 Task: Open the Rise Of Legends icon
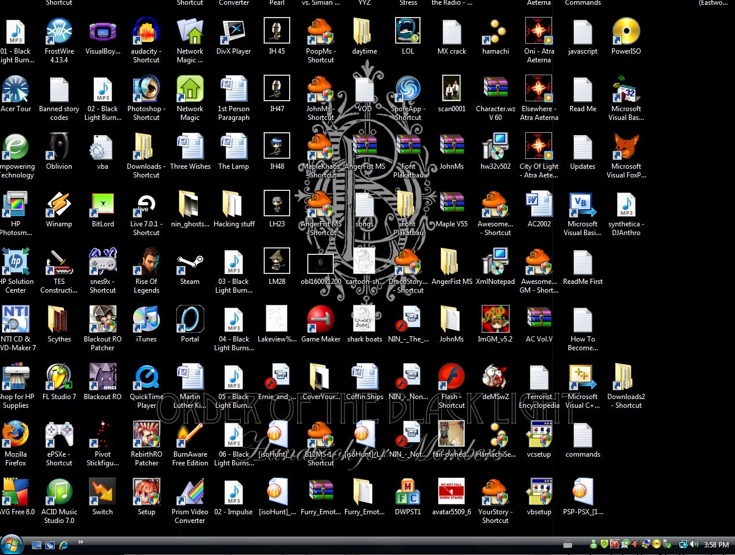146,262
